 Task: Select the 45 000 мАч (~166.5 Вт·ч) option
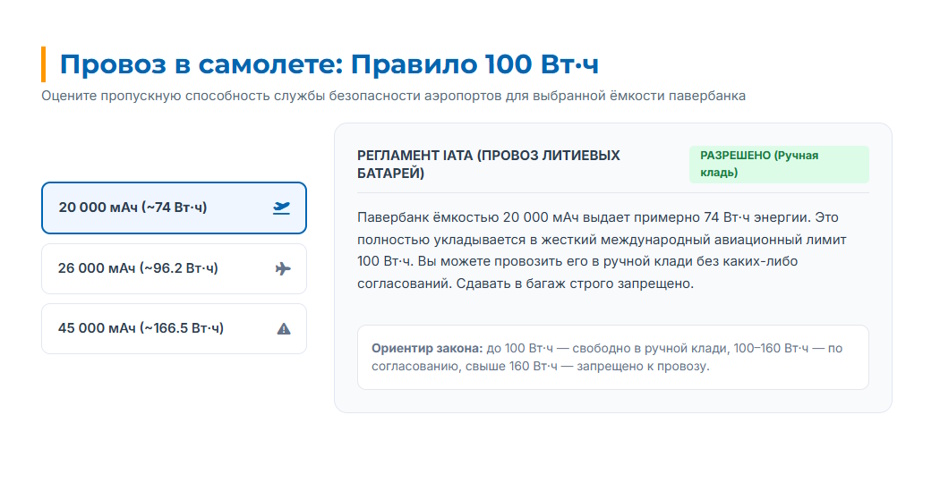point(174,328)
